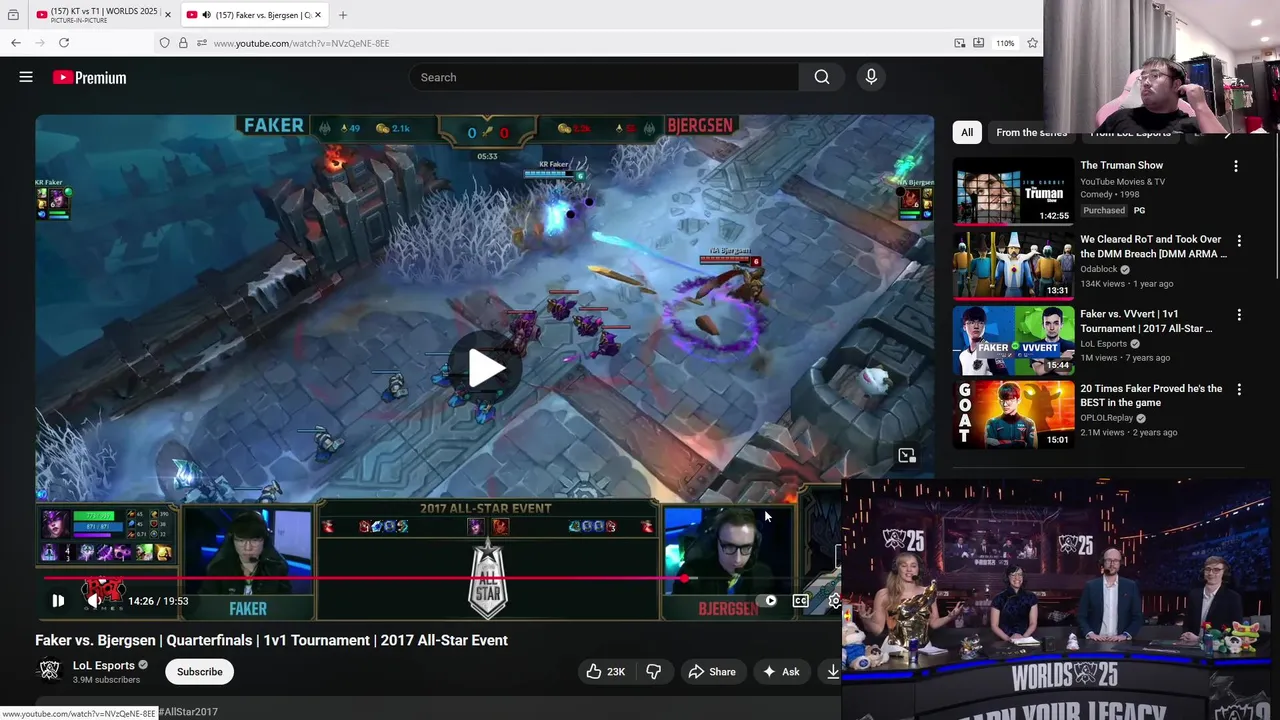
Task: Click the search magnifier button
Action: tap(822, 77)
